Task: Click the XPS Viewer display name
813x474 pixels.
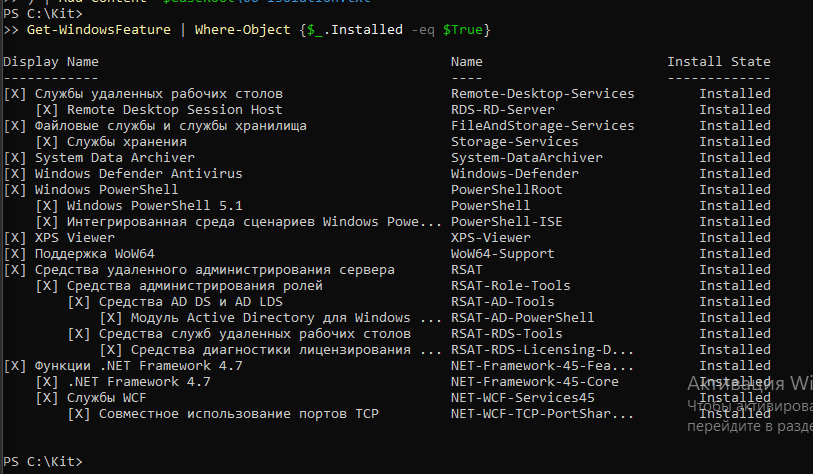Action: click(75, 238)
